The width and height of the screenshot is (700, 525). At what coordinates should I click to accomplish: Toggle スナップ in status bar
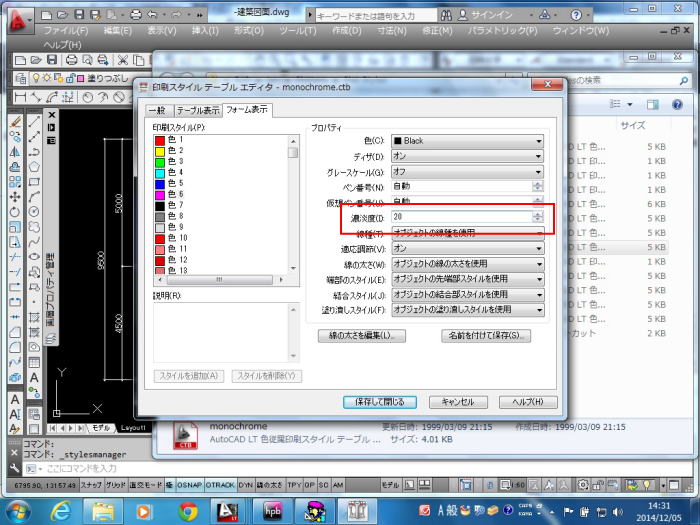92,485
